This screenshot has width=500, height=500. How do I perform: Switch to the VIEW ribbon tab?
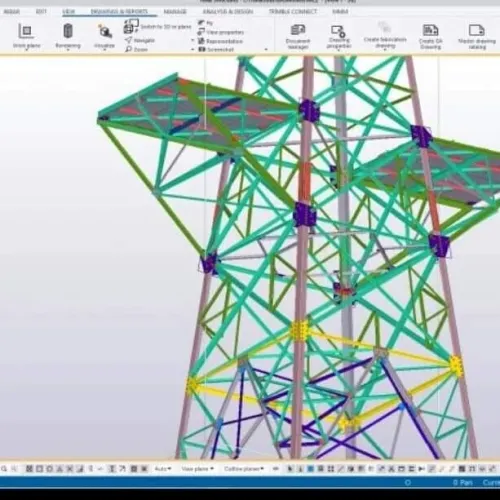click(68, 12)
